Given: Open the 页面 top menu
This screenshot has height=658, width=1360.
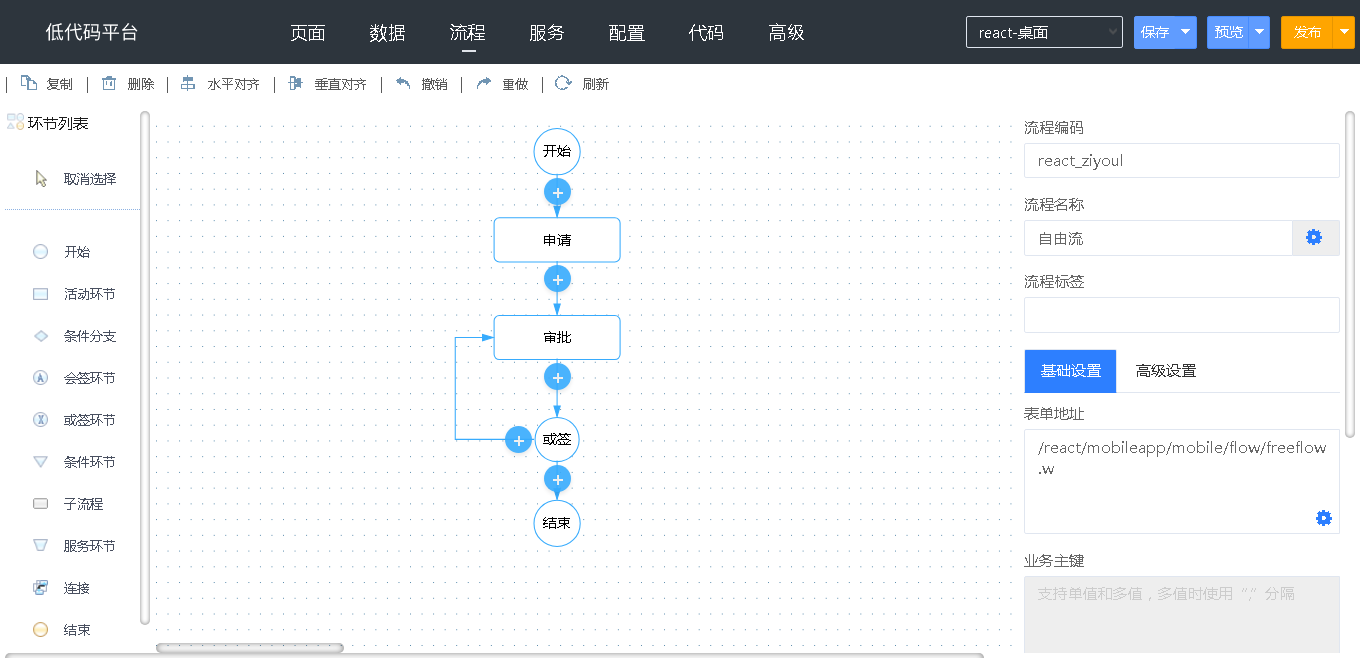Looking at the screenshot, I should coord(308,32).
